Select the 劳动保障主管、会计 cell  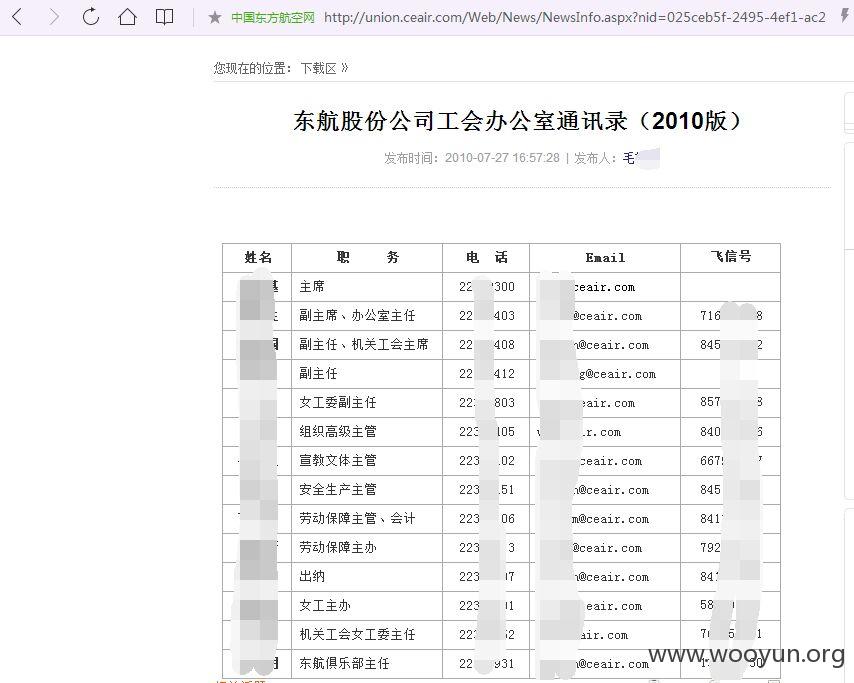tap(367, 519)
